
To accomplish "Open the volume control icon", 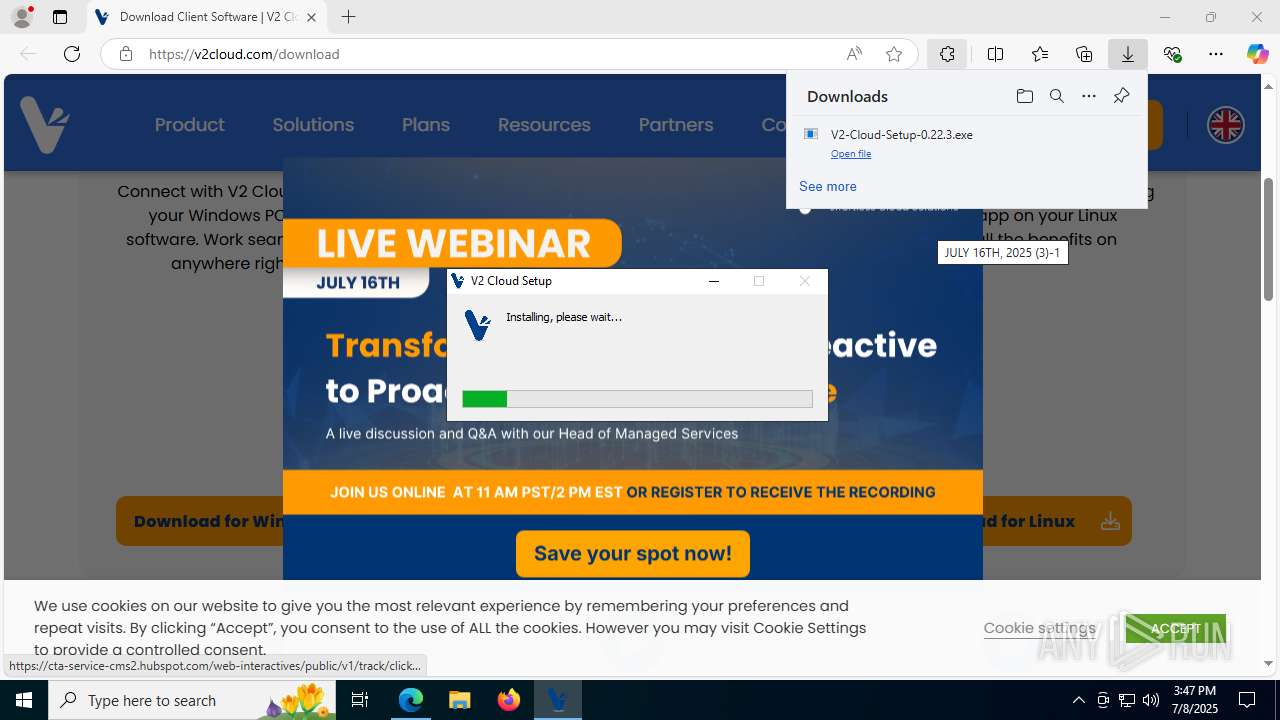I will 1151,700.
